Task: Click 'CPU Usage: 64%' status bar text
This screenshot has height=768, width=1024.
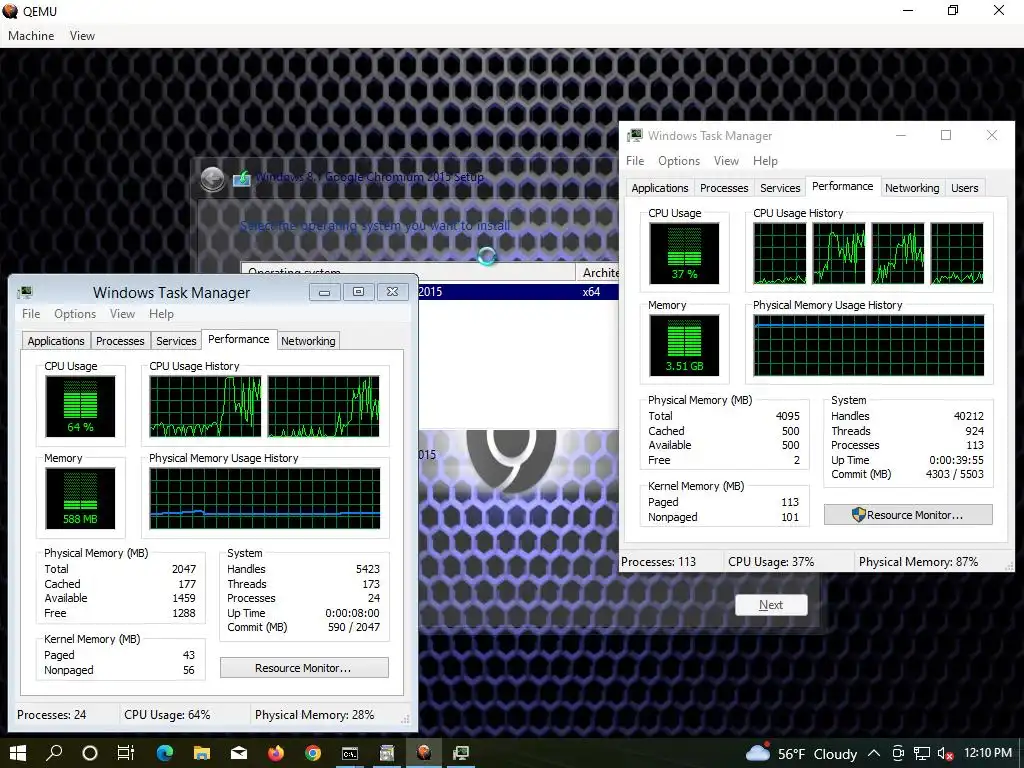Action: click(167, 714)
